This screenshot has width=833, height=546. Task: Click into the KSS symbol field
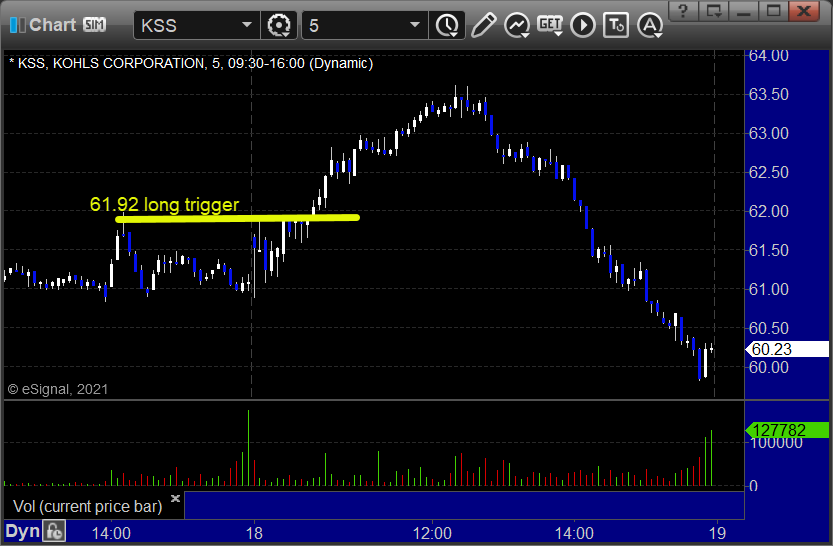197,25
